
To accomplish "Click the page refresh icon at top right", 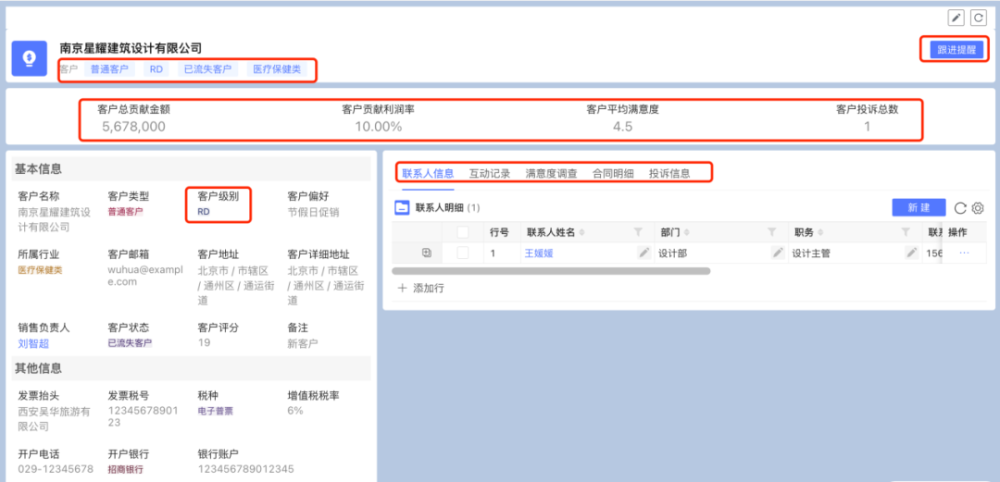I will point(978,18).
